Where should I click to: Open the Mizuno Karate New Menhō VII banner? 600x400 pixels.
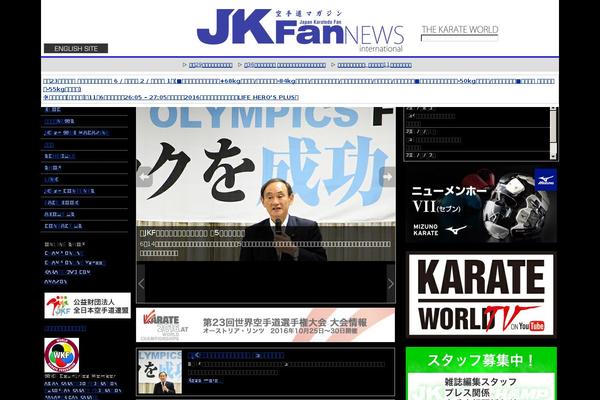point(481,206)
